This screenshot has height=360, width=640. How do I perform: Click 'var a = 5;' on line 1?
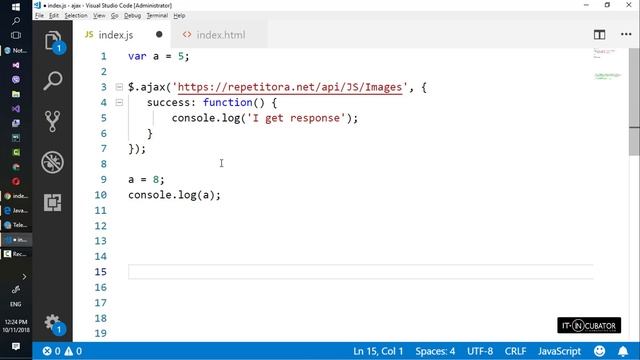(x=159, y=56)
